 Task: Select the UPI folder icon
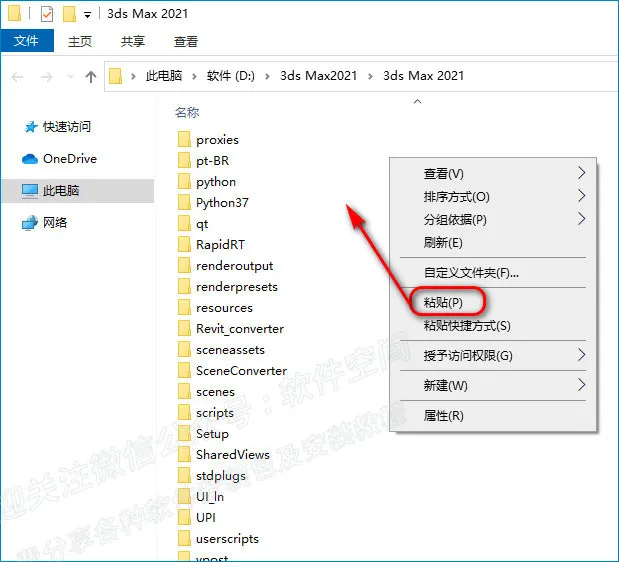tap(184, 517)
